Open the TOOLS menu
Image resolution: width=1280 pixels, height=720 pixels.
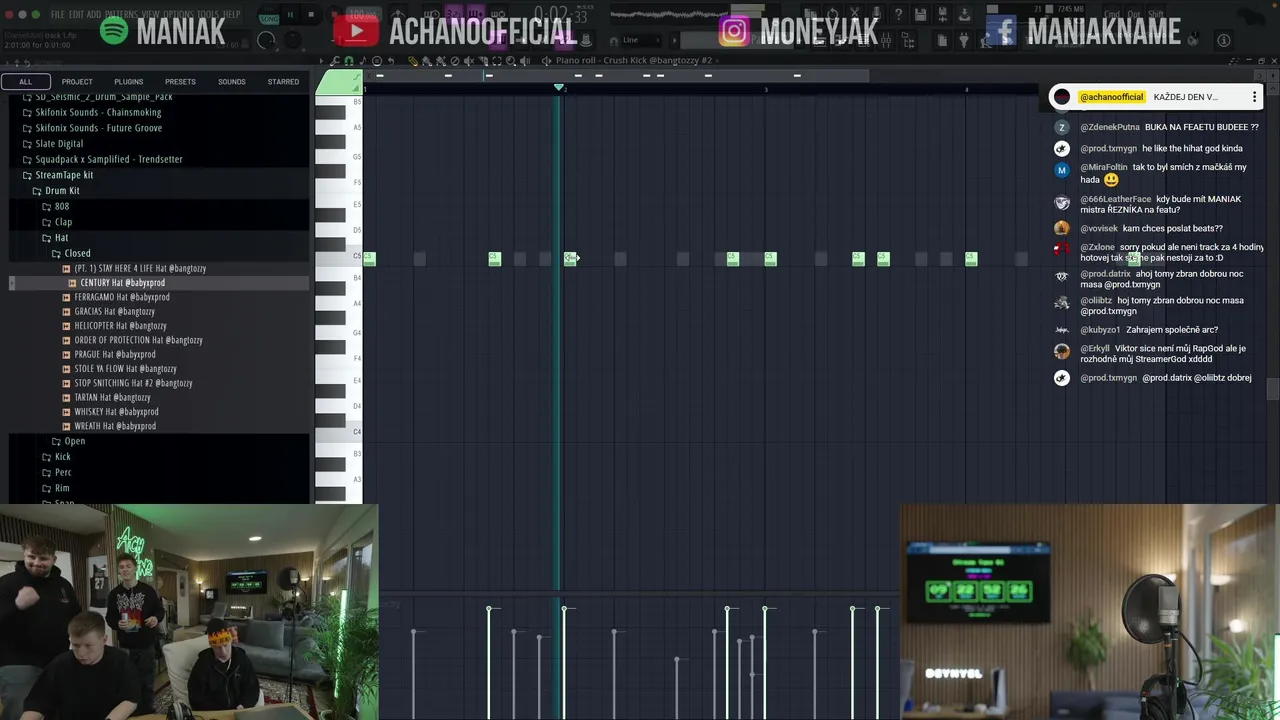[208, 15]
